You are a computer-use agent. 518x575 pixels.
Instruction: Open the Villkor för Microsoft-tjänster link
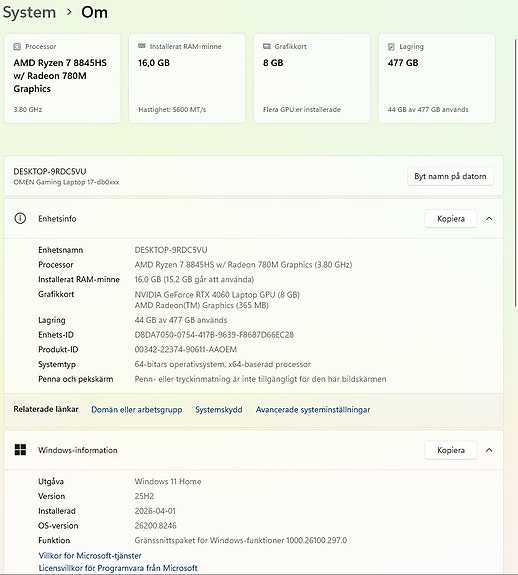click(90, 556)
